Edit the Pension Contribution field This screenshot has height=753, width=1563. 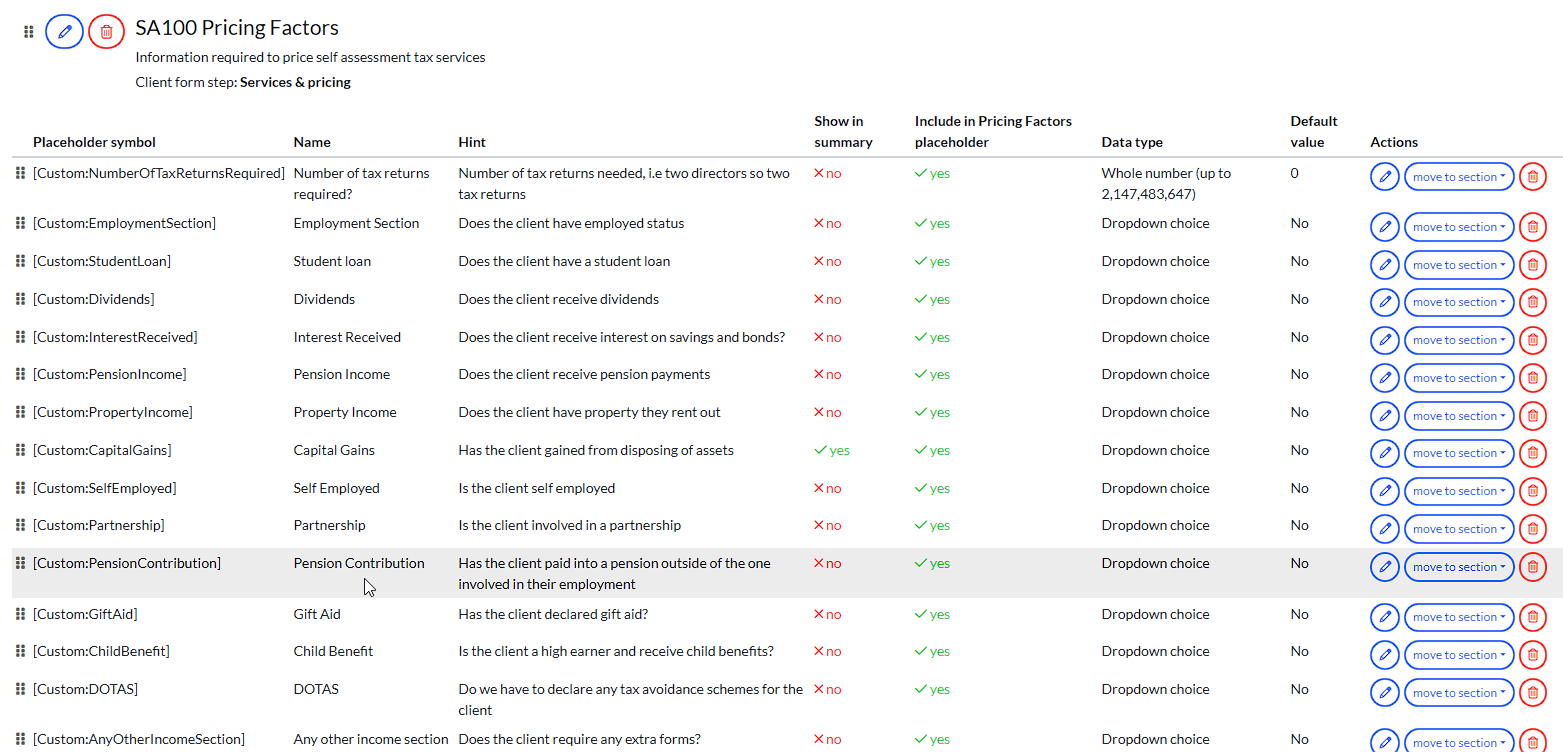[x=1384, y=567]
